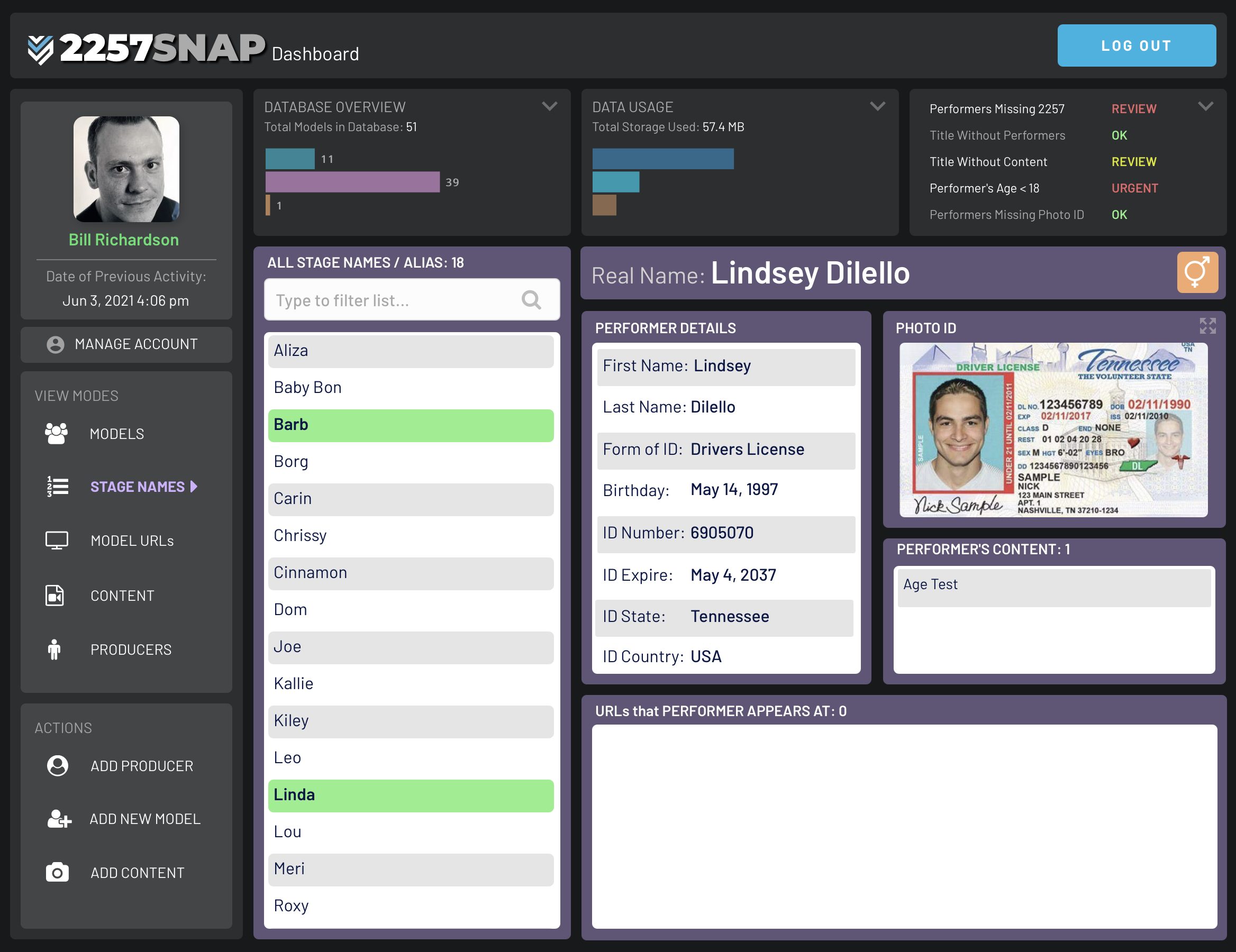1236x952 pixels.
Task: Click the Add New Model icon
Action: pos(59,819)
